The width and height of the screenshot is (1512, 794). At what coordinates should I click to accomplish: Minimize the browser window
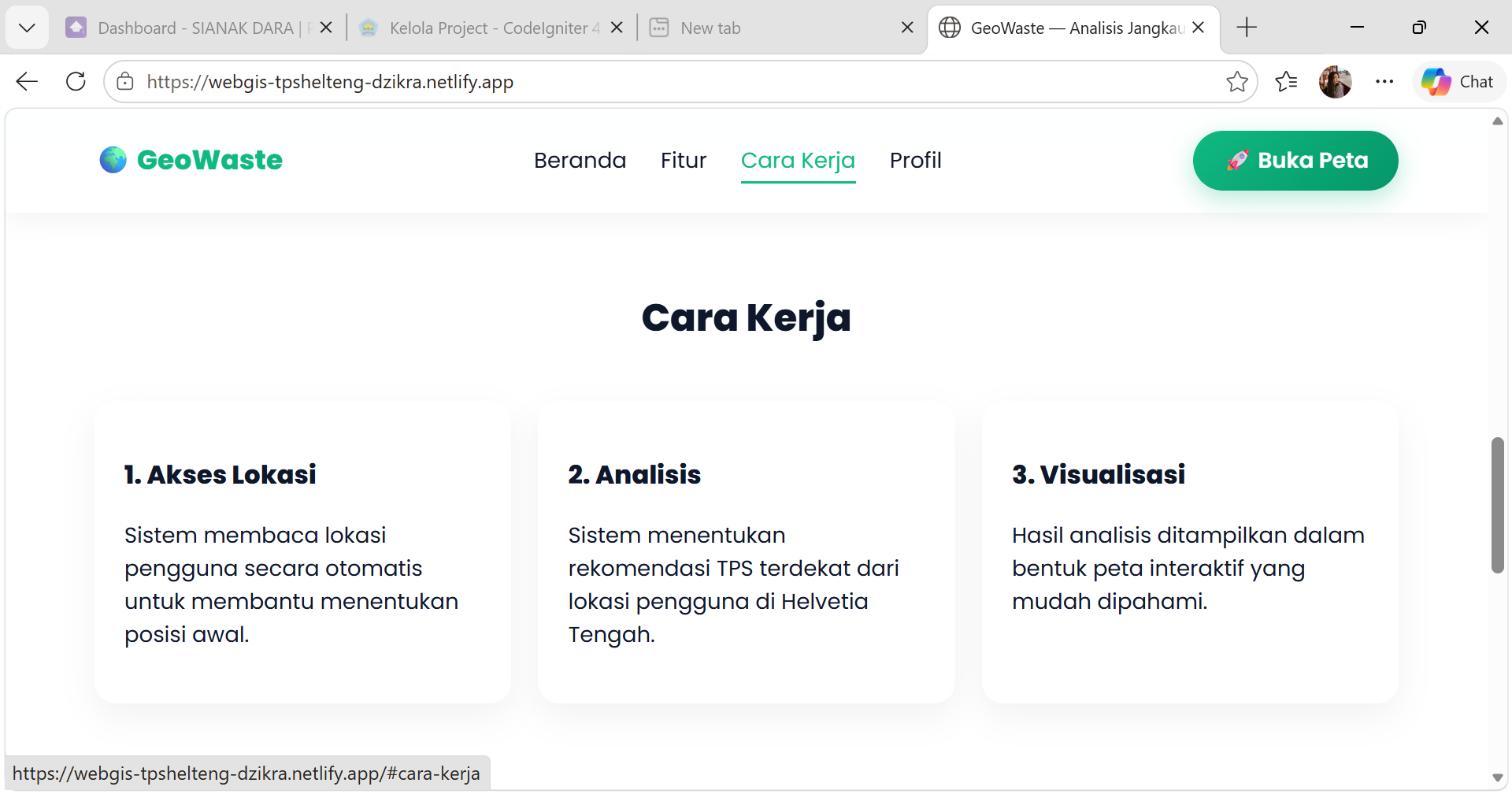click(x=1357, y=28)
